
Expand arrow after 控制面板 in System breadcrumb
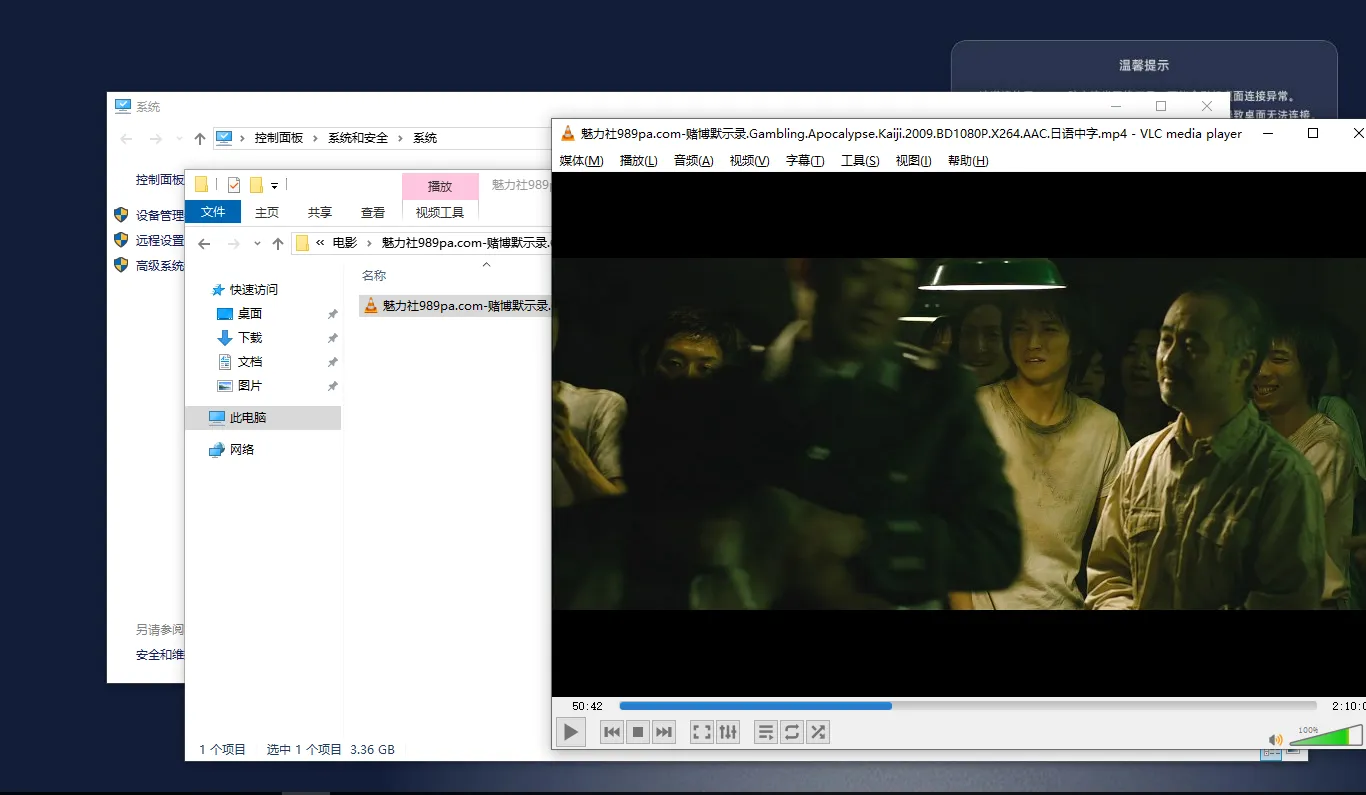315,138
